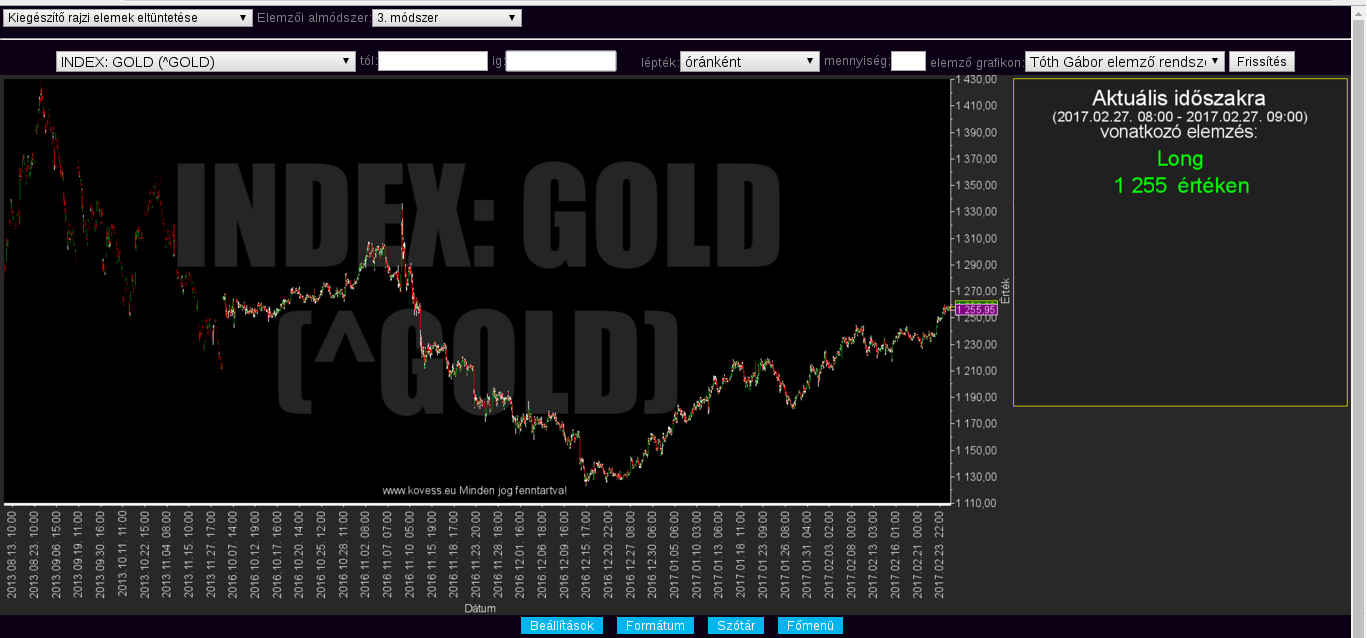
Task: Open the Beállítások settings page
Action: pos(562,626)
